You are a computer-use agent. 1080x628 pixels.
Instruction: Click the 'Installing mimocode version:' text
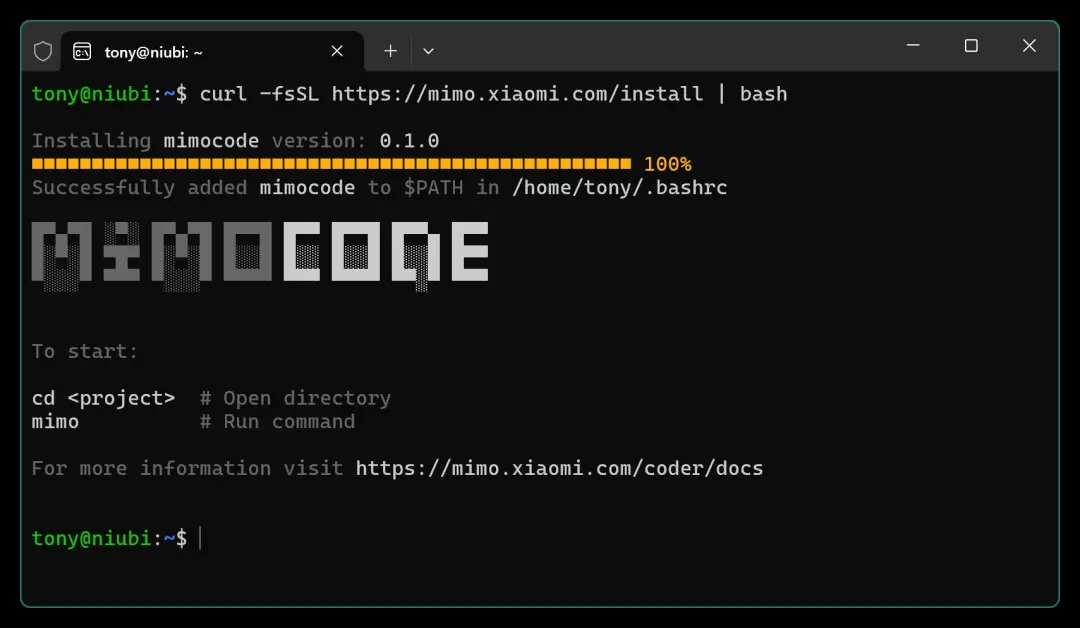pos(199,140)
